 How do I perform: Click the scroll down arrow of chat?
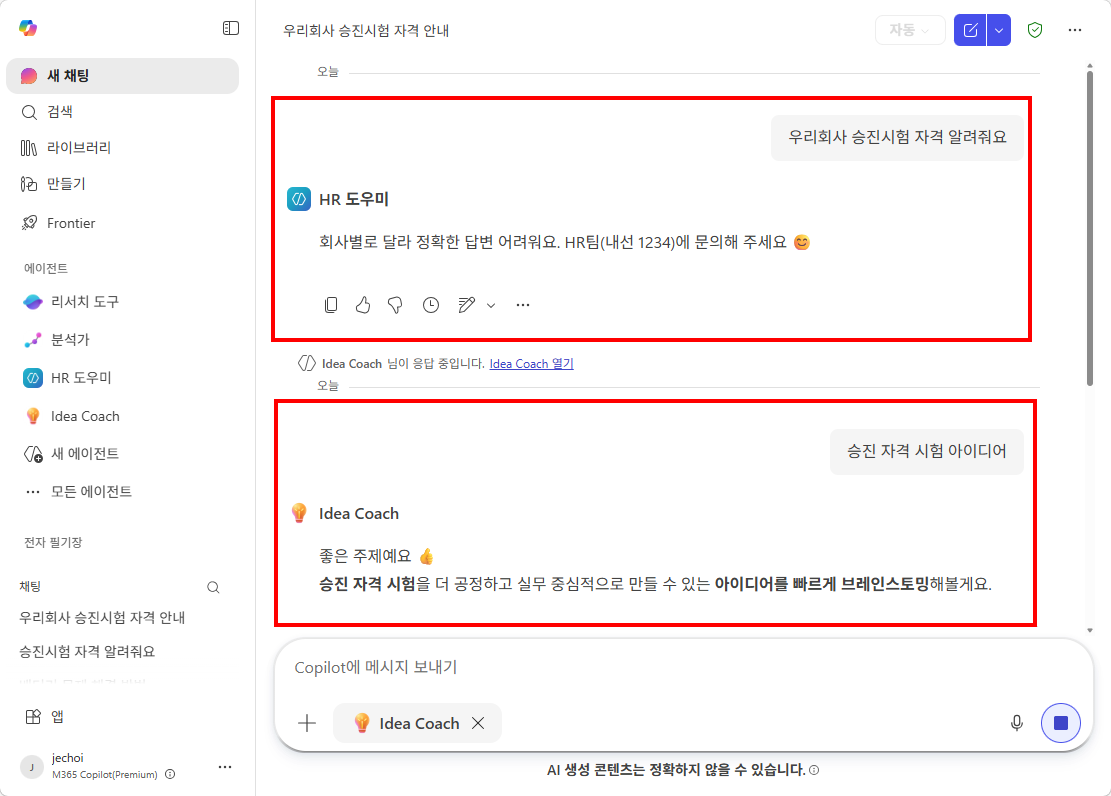tap(1090, 630)
